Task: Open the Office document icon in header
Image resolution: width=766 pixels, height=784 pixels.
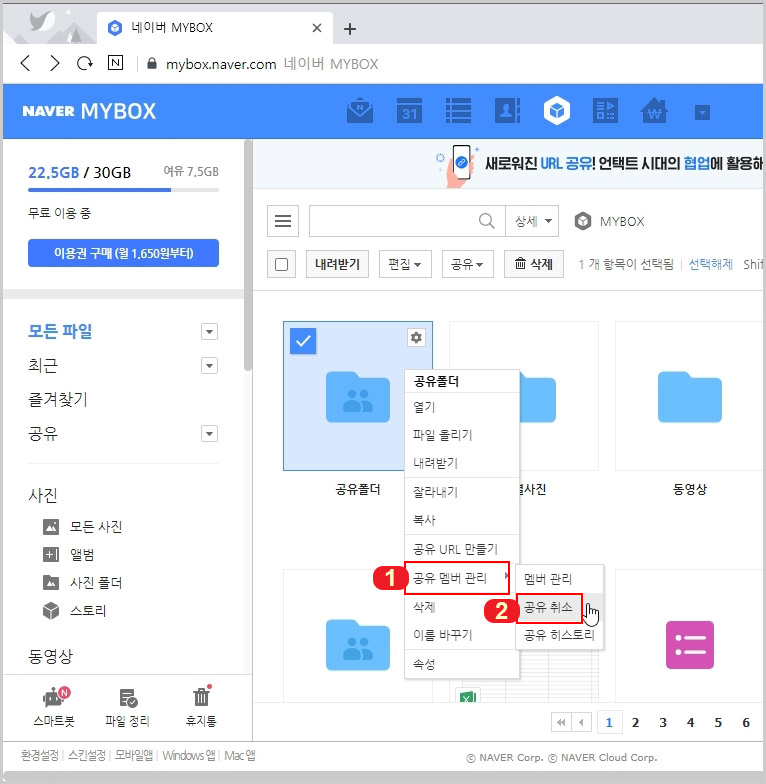Action: coord(605,110)
